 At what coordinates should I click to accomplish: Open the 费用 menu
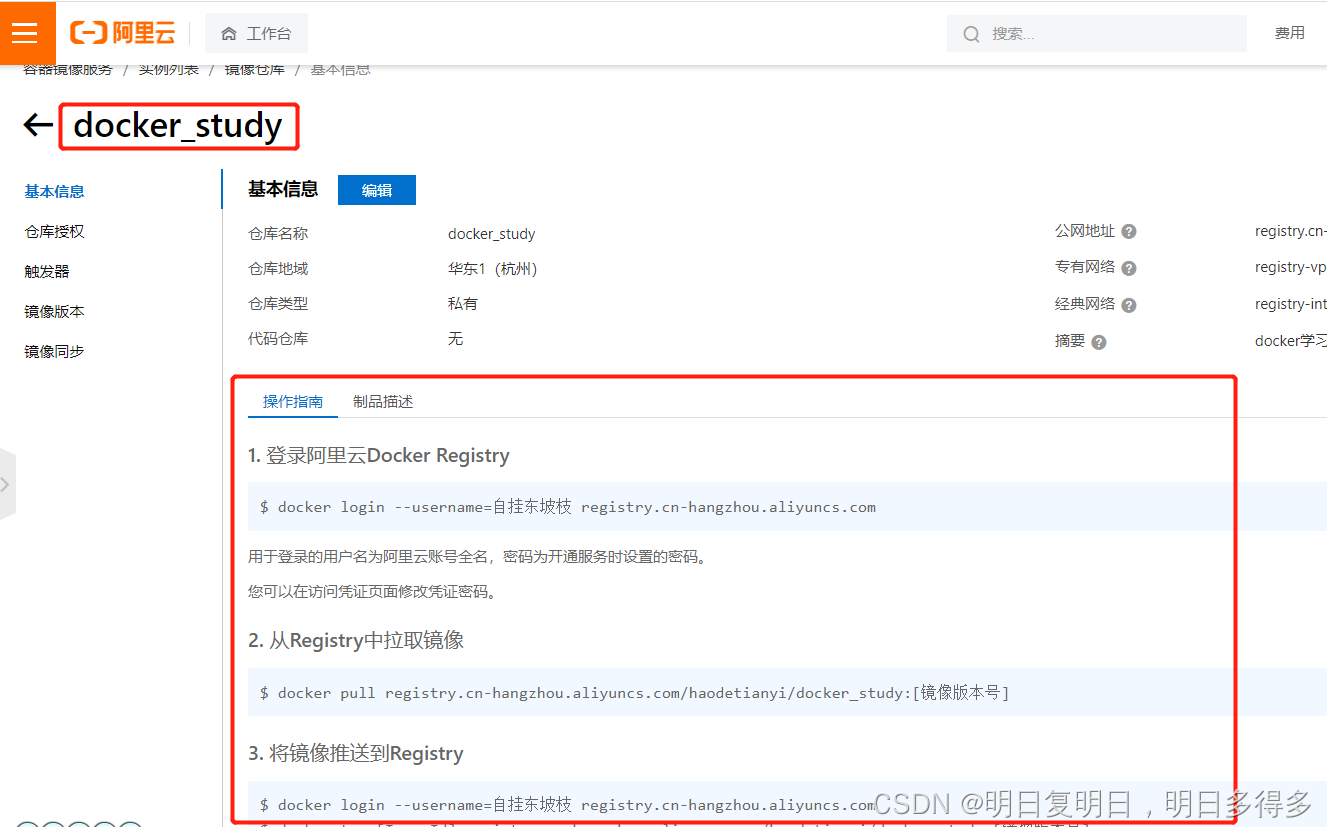(x=1290, y=33)
